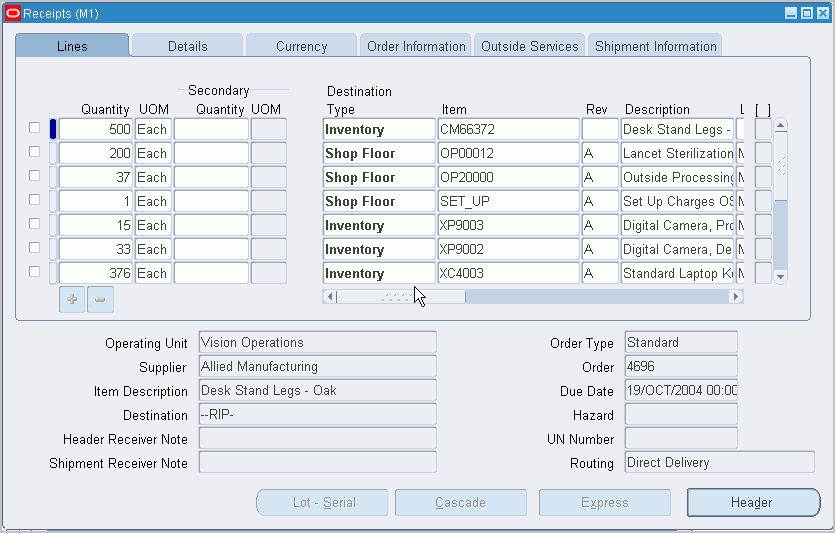835x533 pixels.
Task: Open the Currency tab
Action: point(301,46)
